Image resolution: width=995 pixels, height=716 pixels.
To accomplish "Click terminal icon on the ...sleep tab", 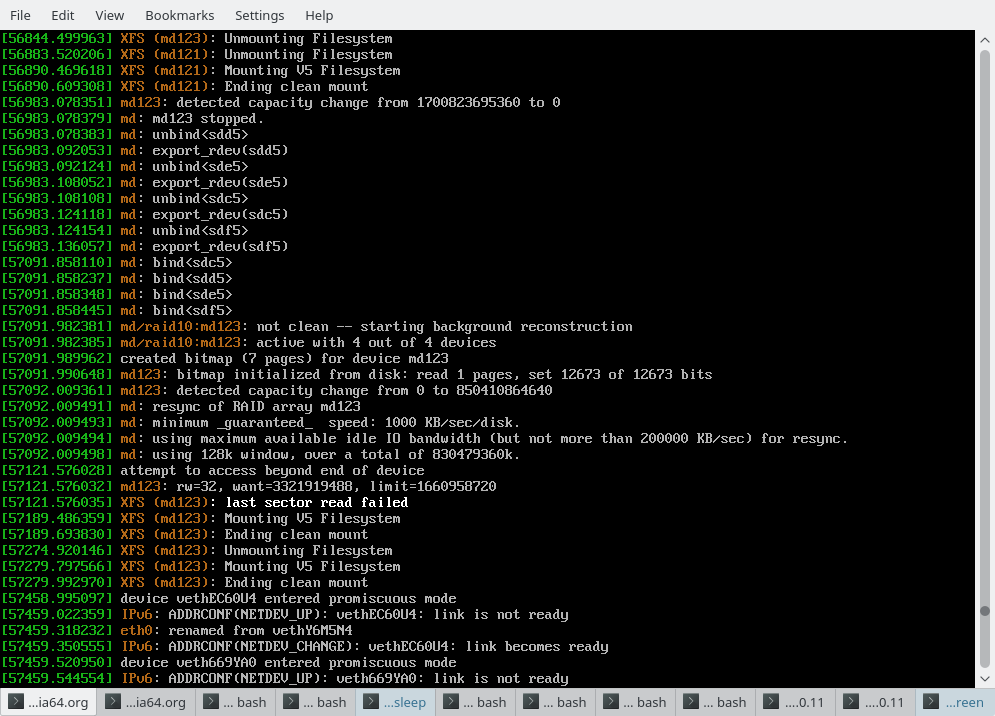I will pos(371,701).
